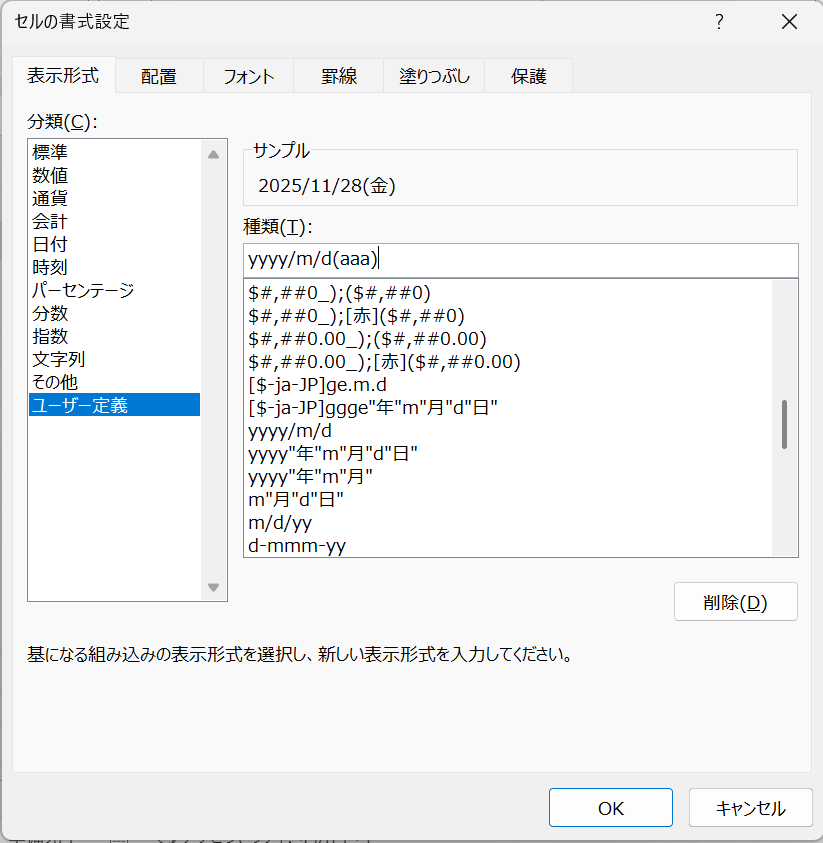This screenshot has width=823, height=843.
Task: Open the フォント tab
Action: 248,76
